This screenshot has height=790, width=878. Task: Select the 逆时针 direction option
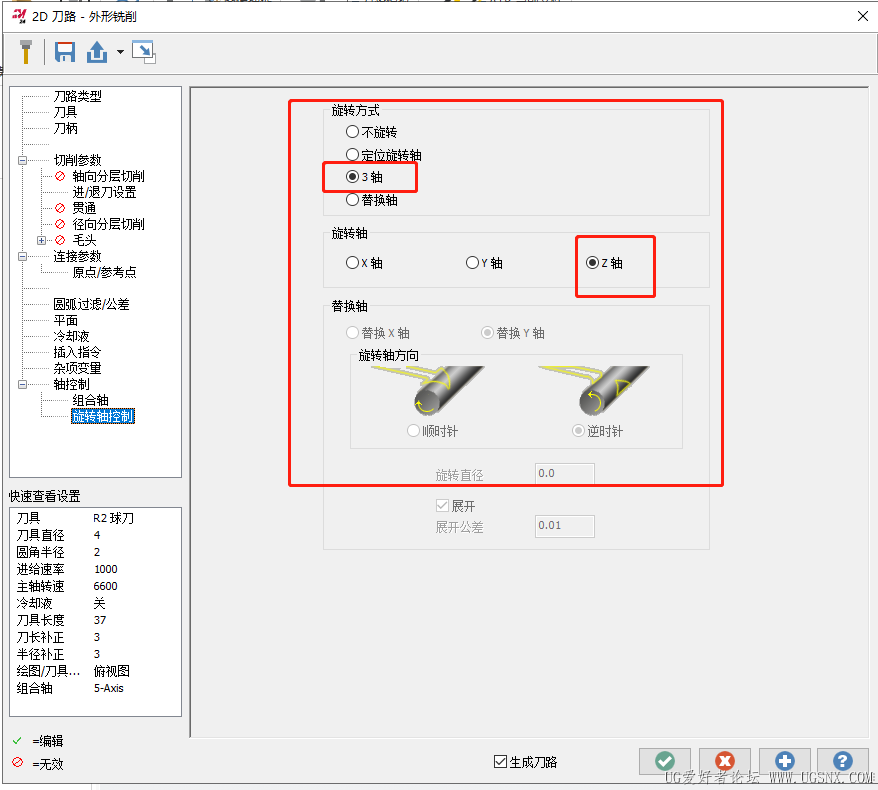(x=597, y=431)
